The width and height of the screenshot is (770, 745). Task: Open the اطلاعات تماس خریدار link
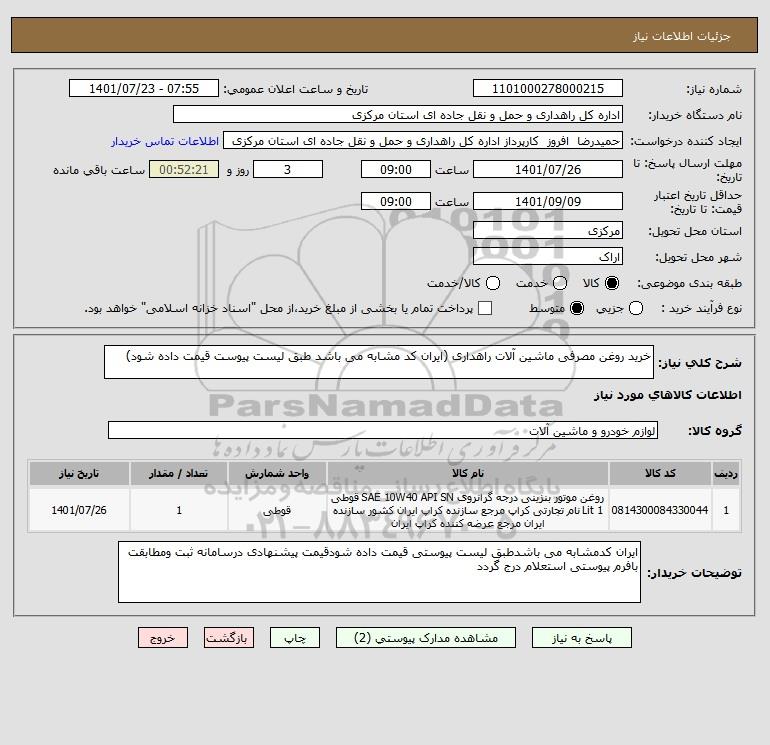tap(165, 141)
